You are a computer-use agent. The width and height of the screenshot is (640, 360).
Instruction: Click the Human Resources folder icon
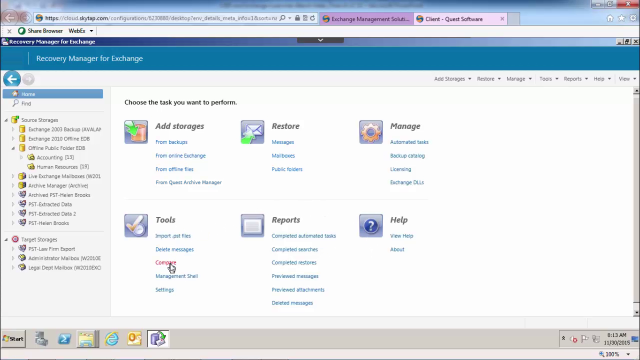click(31, 167)
